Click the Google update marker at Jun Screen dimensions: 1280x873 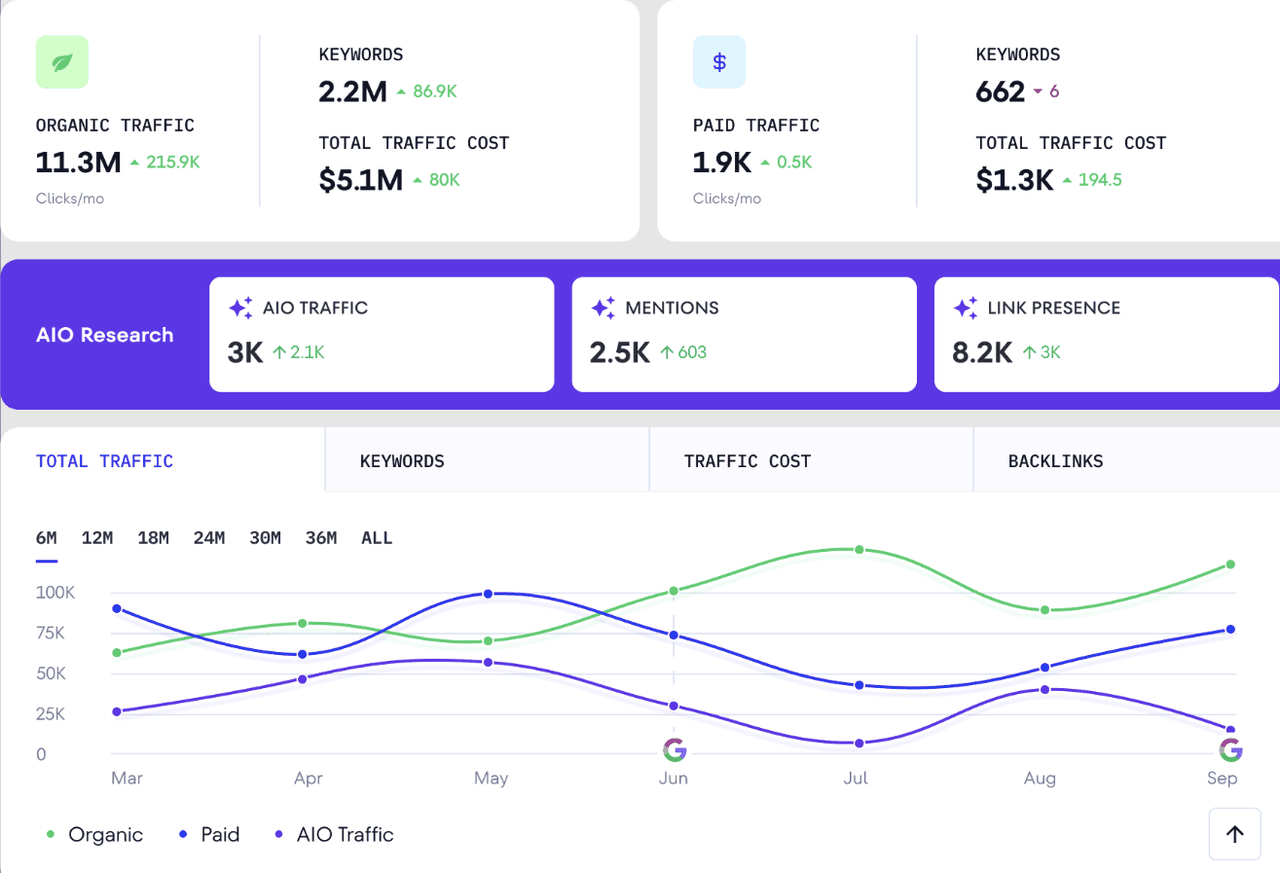pos(674,749)
